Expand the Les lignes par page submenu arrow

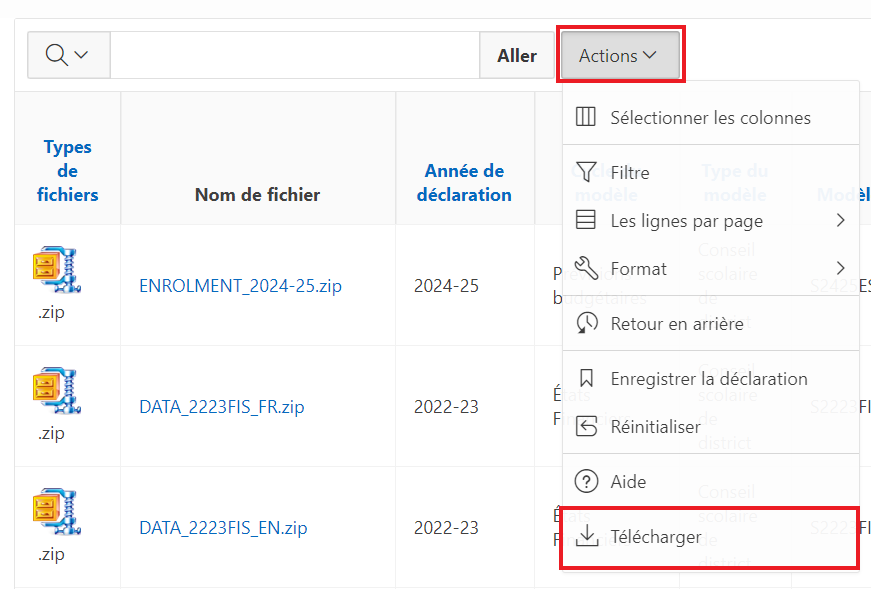pos(840,221)
